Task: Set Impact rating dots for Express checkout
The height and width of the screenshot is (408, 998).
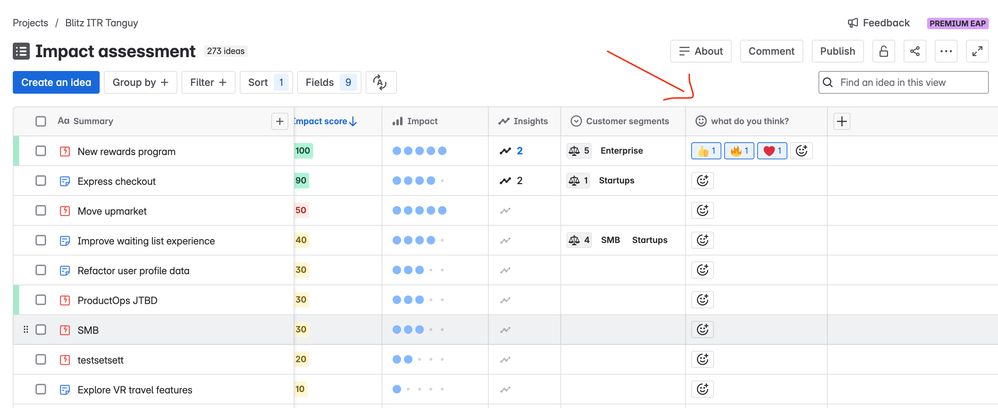Action: pos(419,181)
